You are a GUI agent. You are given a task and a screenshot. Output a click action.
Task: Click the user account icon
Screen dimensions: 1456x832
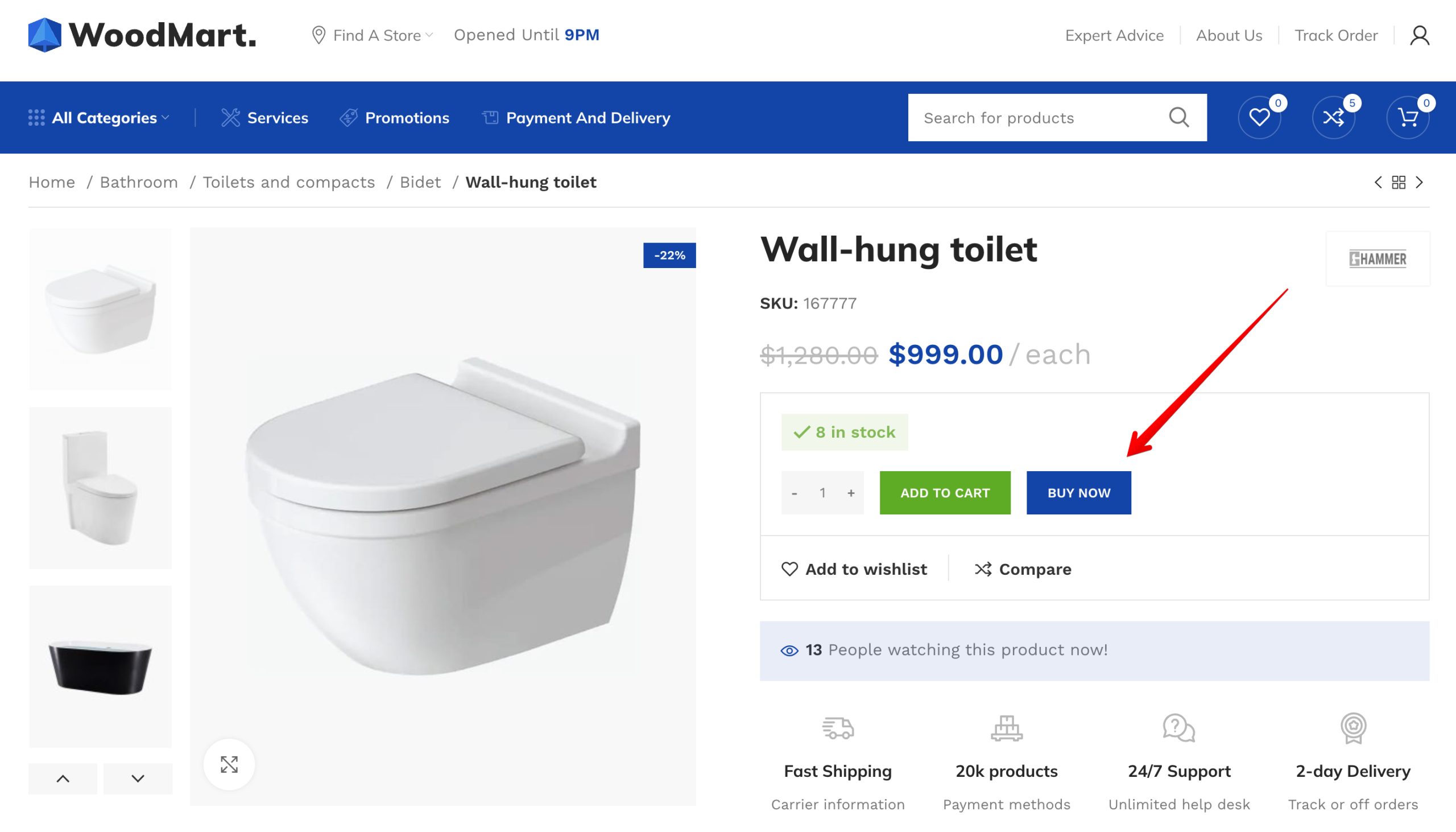tap(1420, 35)
